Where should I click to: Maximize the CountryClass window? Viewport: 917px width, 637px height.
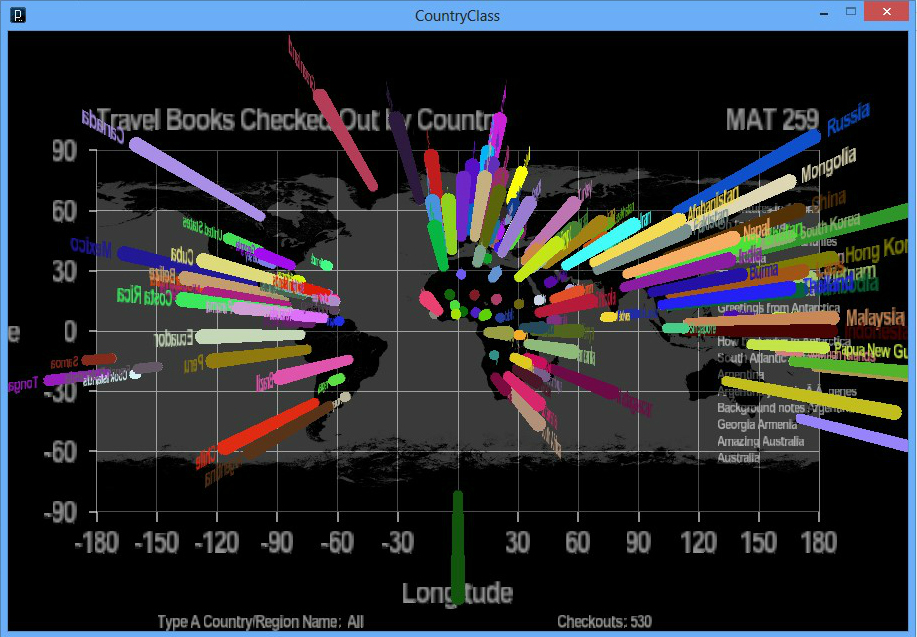coord(851,12)
